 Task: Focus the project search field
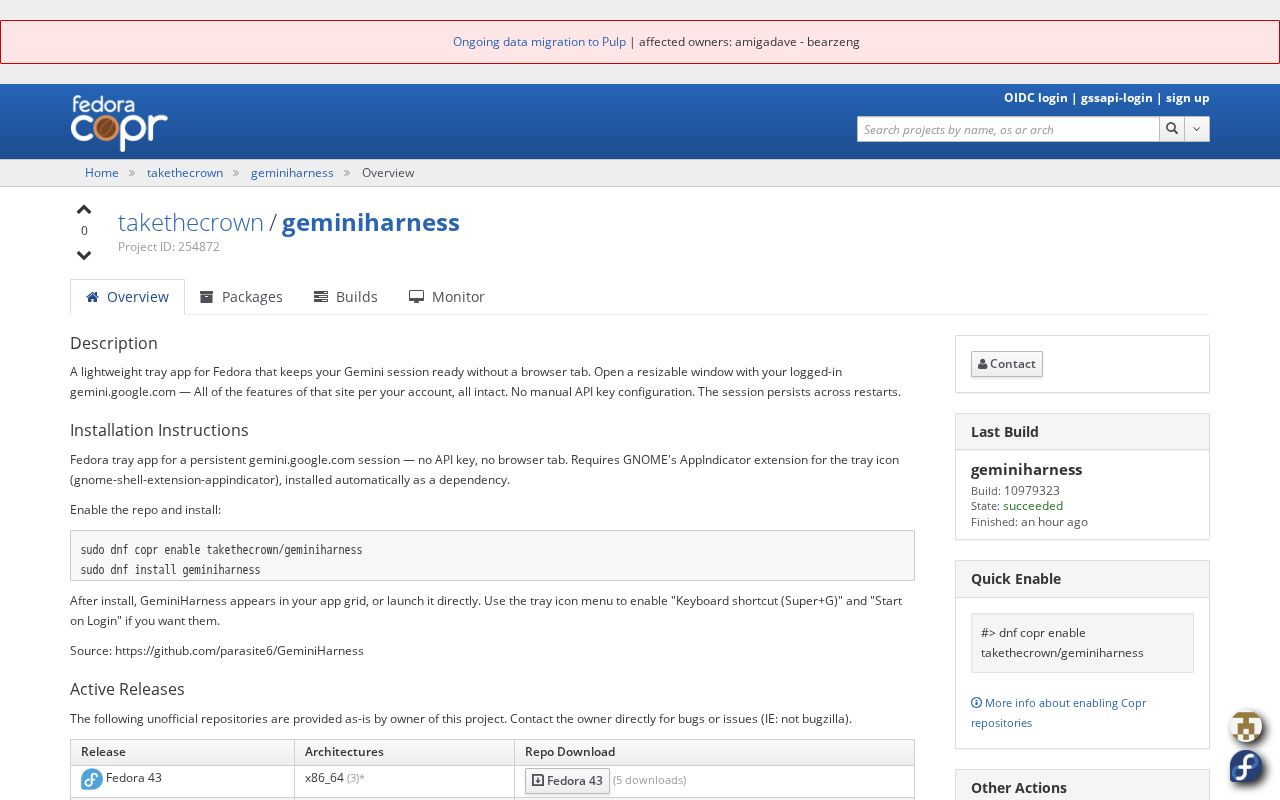point(1008,129)
